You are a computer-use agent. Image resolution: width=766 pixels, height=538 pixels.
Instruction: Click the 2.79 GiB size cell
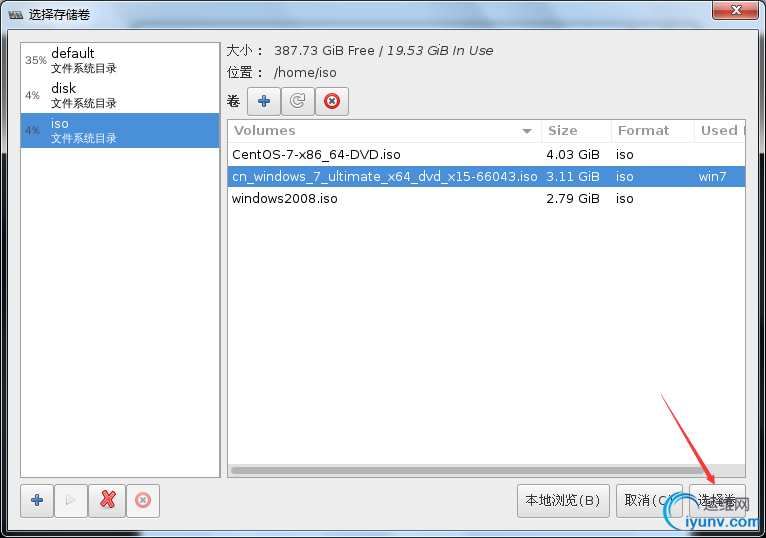tap(573, 198)
